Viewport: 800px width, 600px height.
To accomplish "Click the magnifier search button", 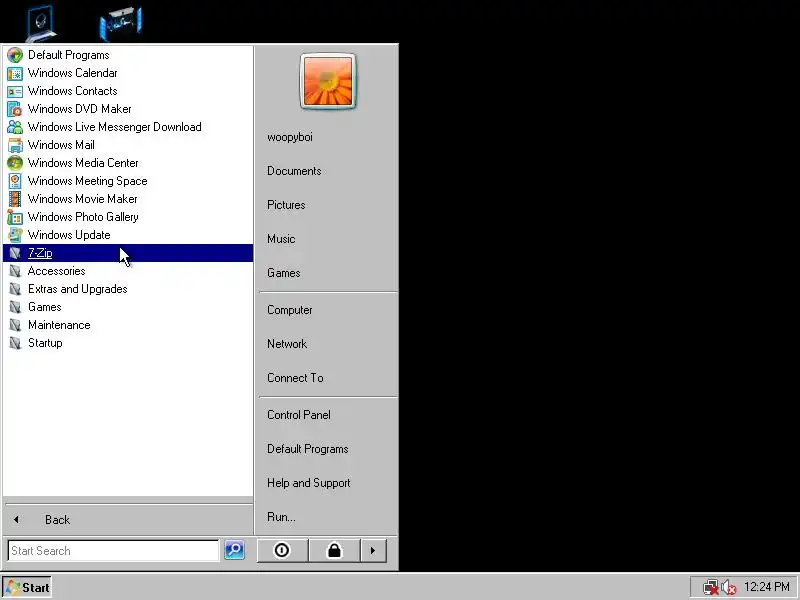I will (234, 550).
